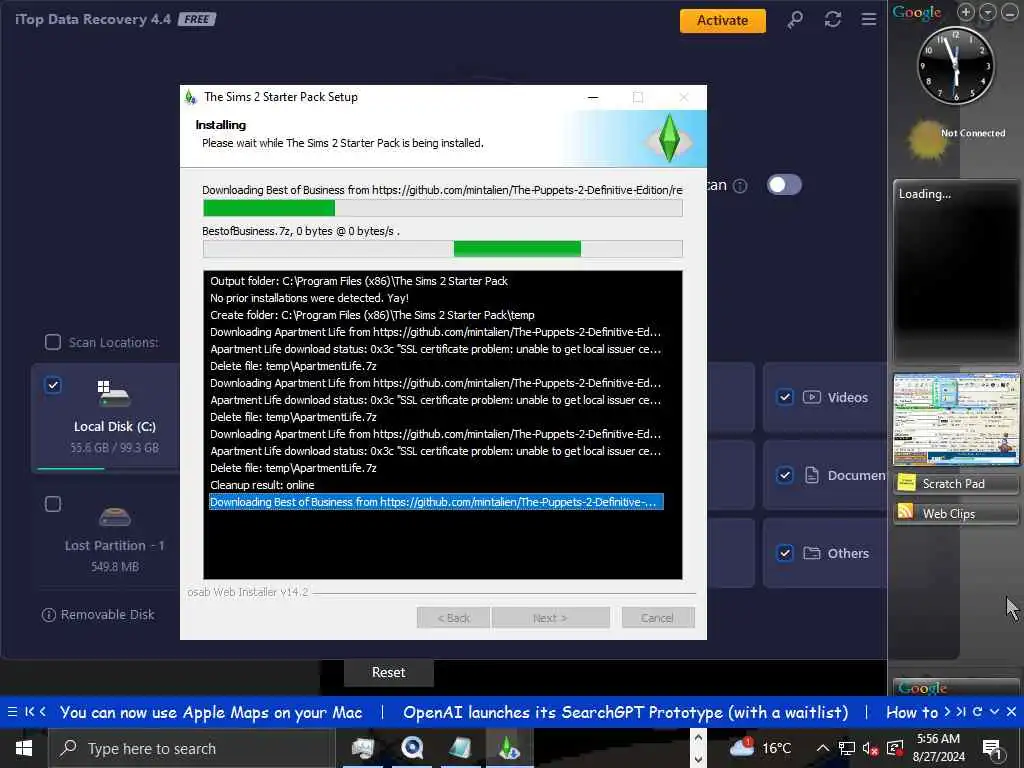The width and height of the screenshot is (1024, 768).
Task: Jump to last headline in news ticker
Action: point(961,712)
